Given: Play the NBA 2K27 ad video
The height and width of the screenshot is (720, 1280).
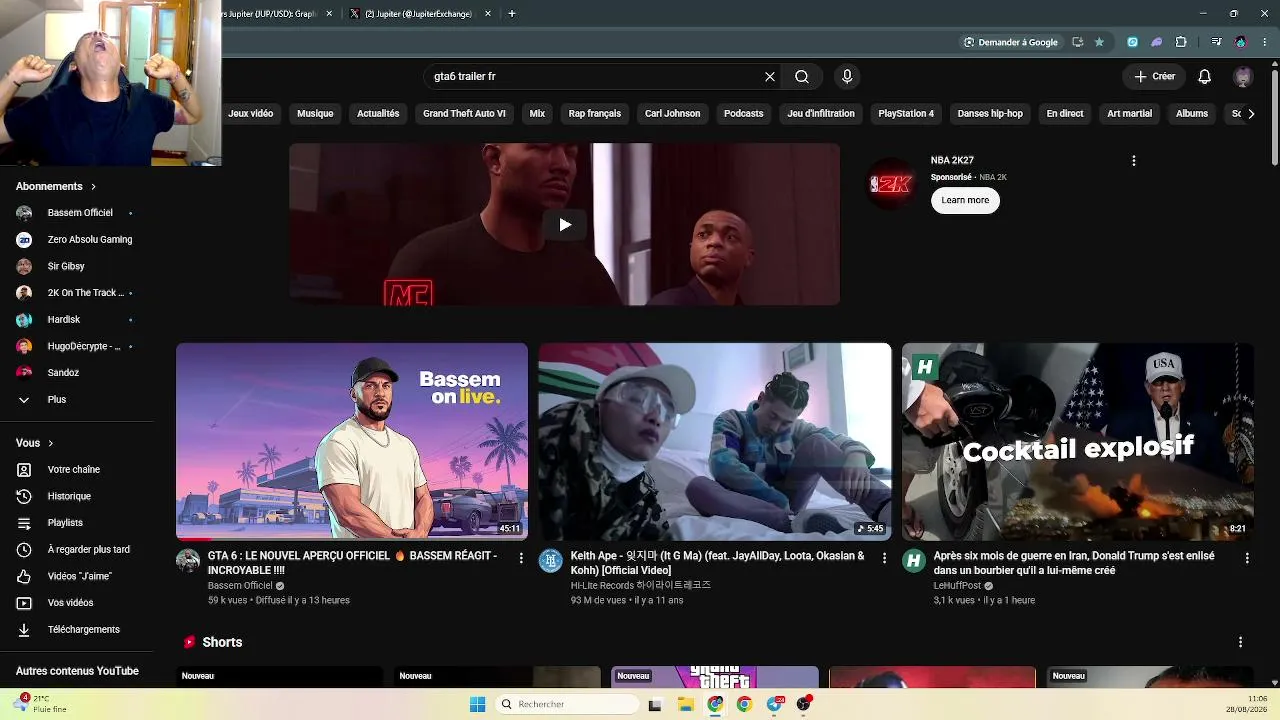Looking at the screenshot, I should tap(565, 225).
